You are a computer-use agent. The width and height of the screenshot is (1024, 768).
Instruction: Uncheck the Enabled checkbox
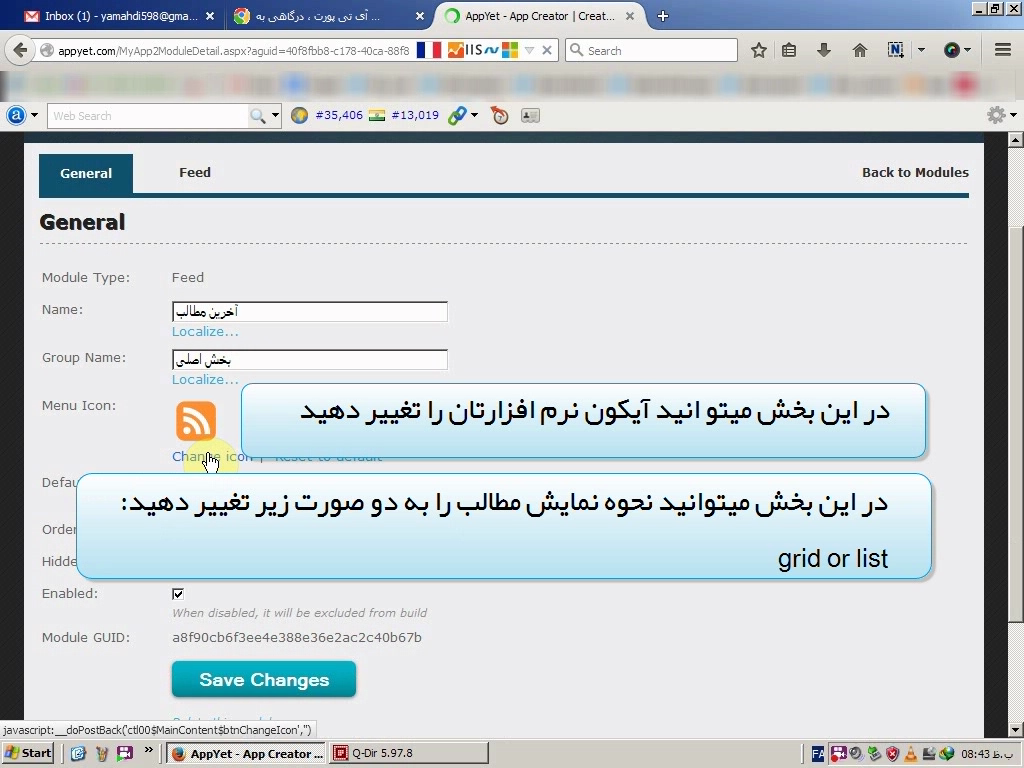pos(178,594)
